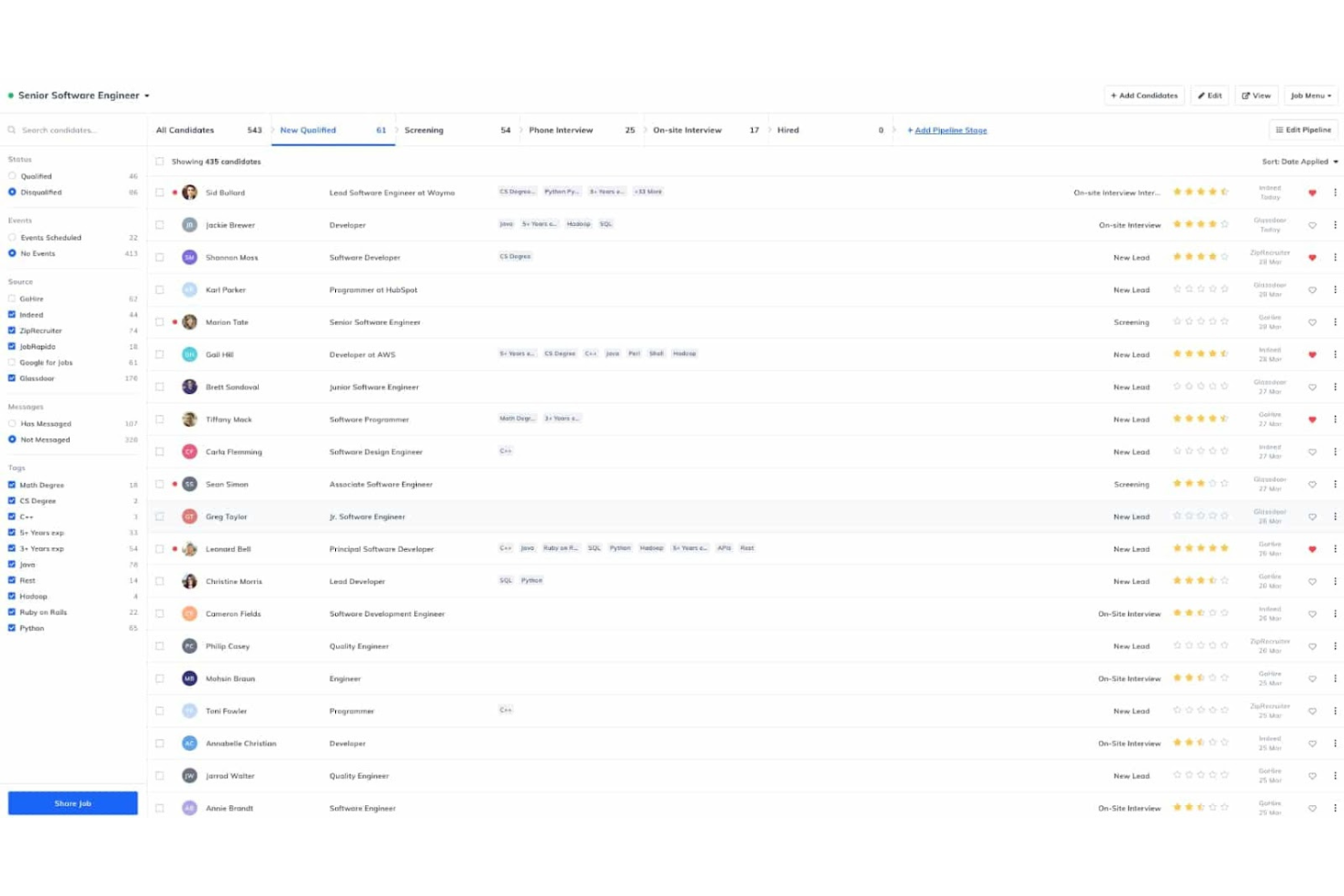Select Tiffany Mack's row checkbox
Viewport: 1344px width, 896px height.
(160, 419)
